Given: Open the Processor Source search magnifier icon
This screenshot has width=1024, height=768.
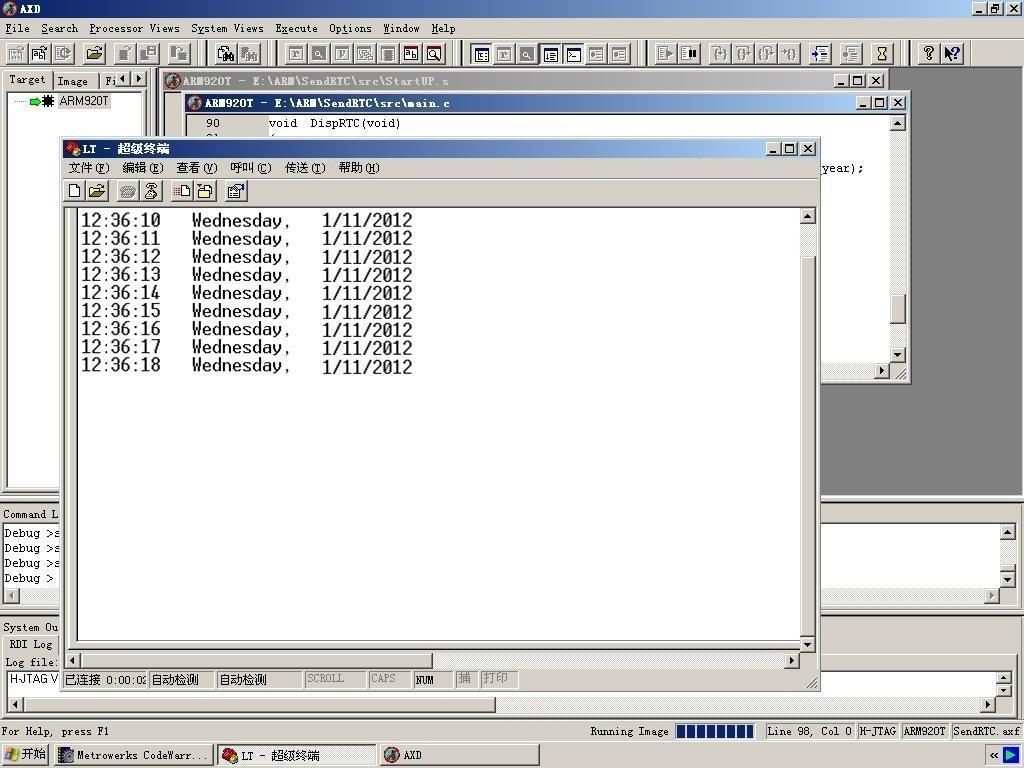Looking at the screenshot, I should coord(434,53).
